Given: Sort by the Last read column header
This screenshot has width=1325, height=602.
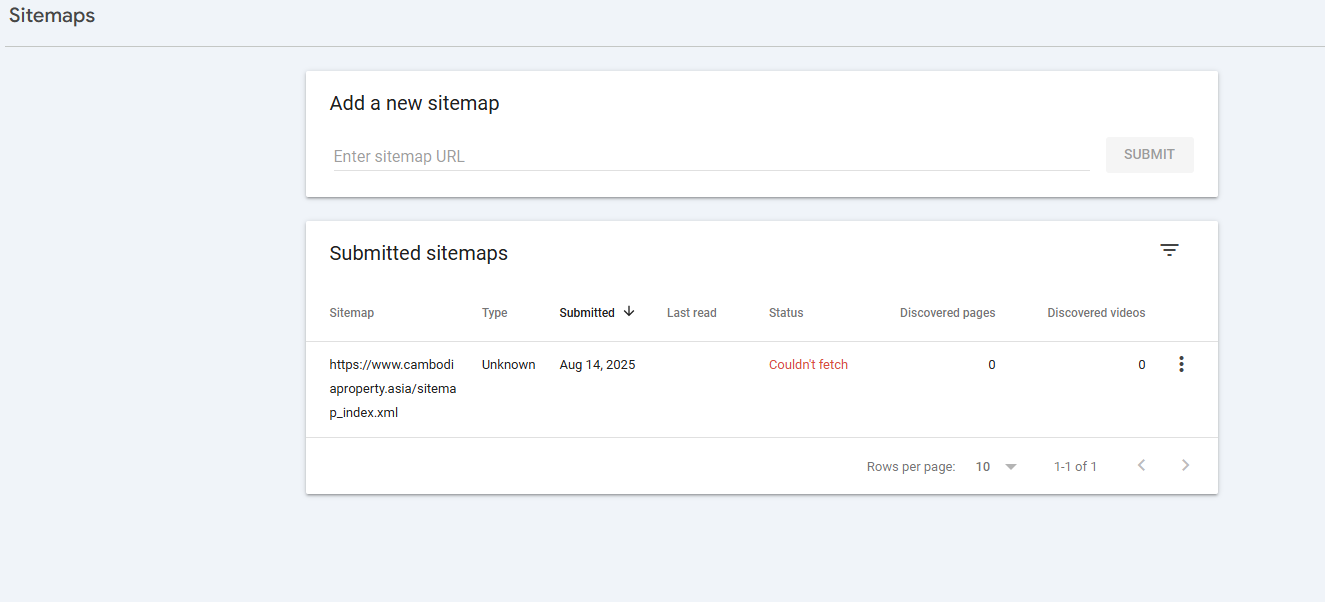Looking at the screenshot, I should point(691,313).
